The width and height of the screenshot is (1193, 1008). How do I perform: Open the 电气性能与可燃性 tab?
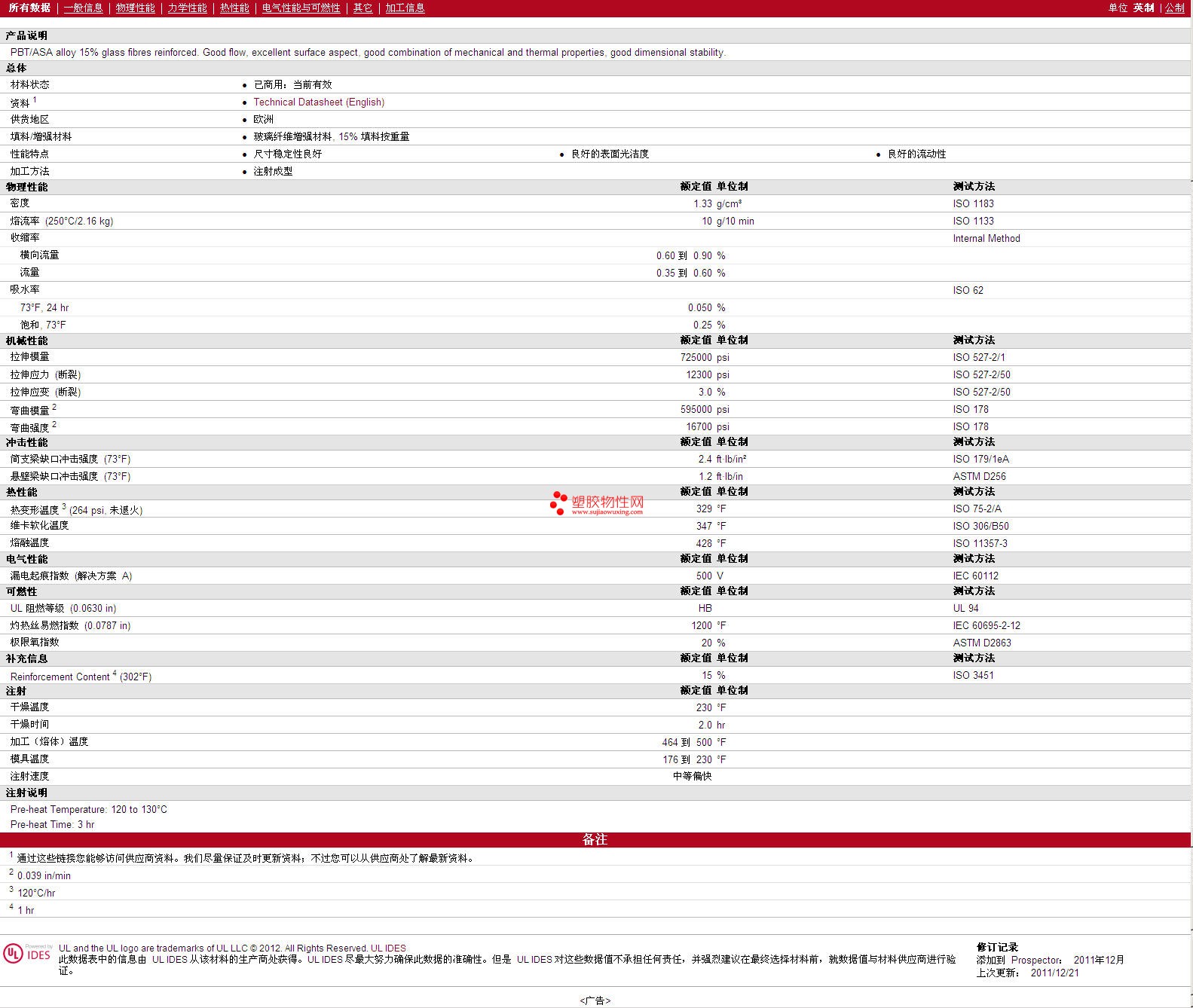tap(301, 8)
